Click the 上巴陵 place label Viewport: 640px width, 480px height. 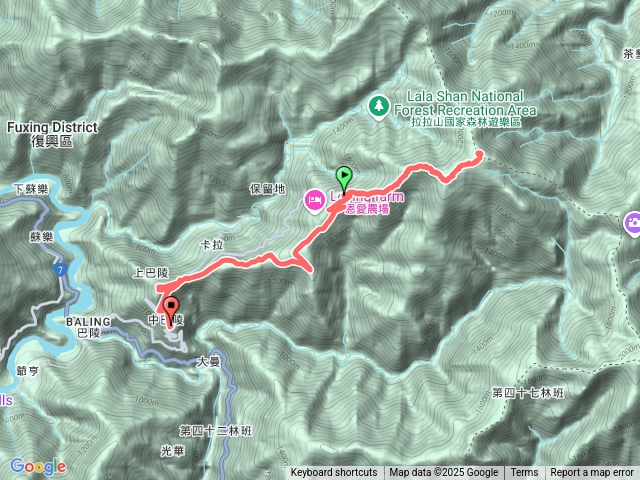(x=151, y=273)
